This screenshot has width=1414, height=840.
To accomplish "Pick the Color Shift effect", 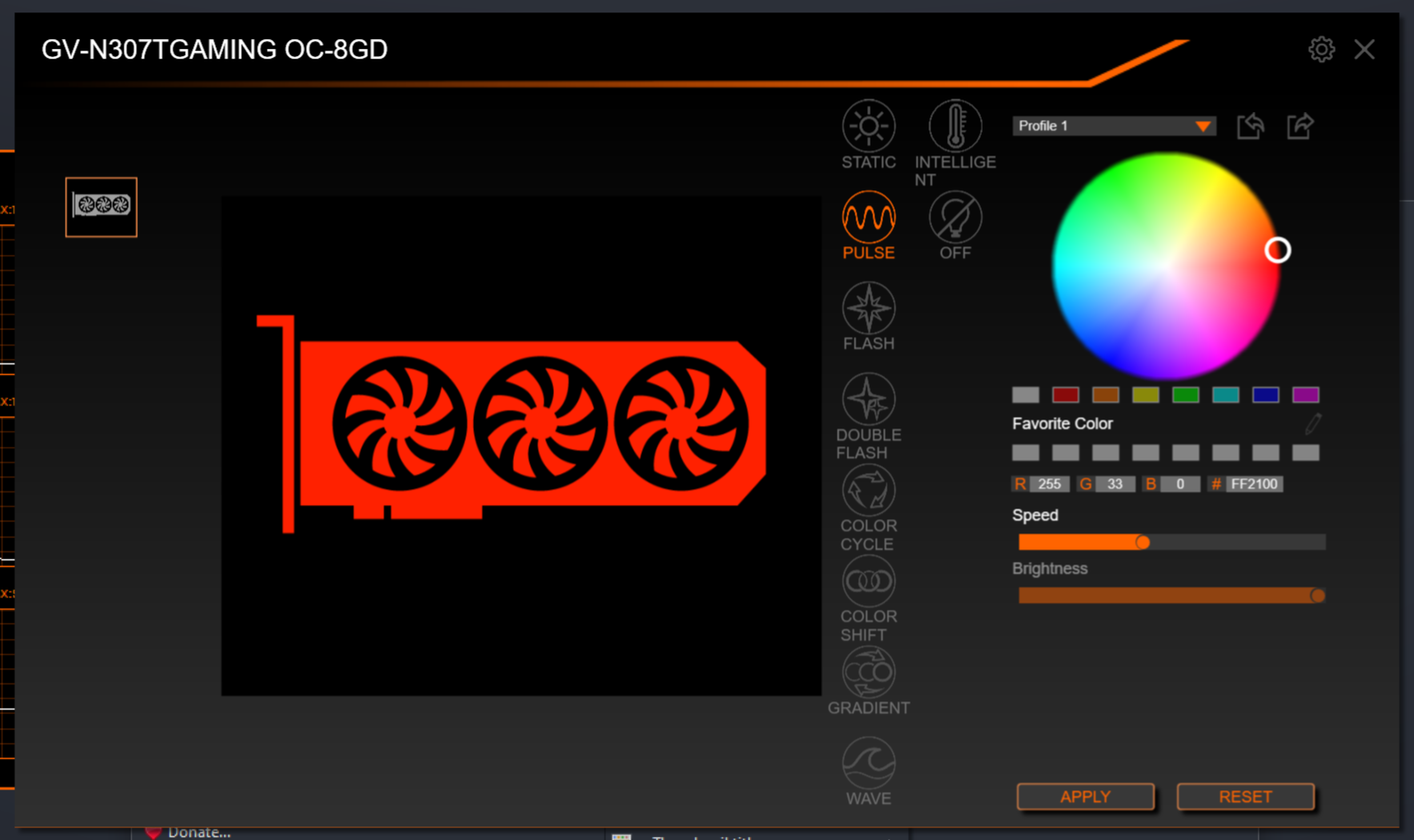I will tap(868, 581).
